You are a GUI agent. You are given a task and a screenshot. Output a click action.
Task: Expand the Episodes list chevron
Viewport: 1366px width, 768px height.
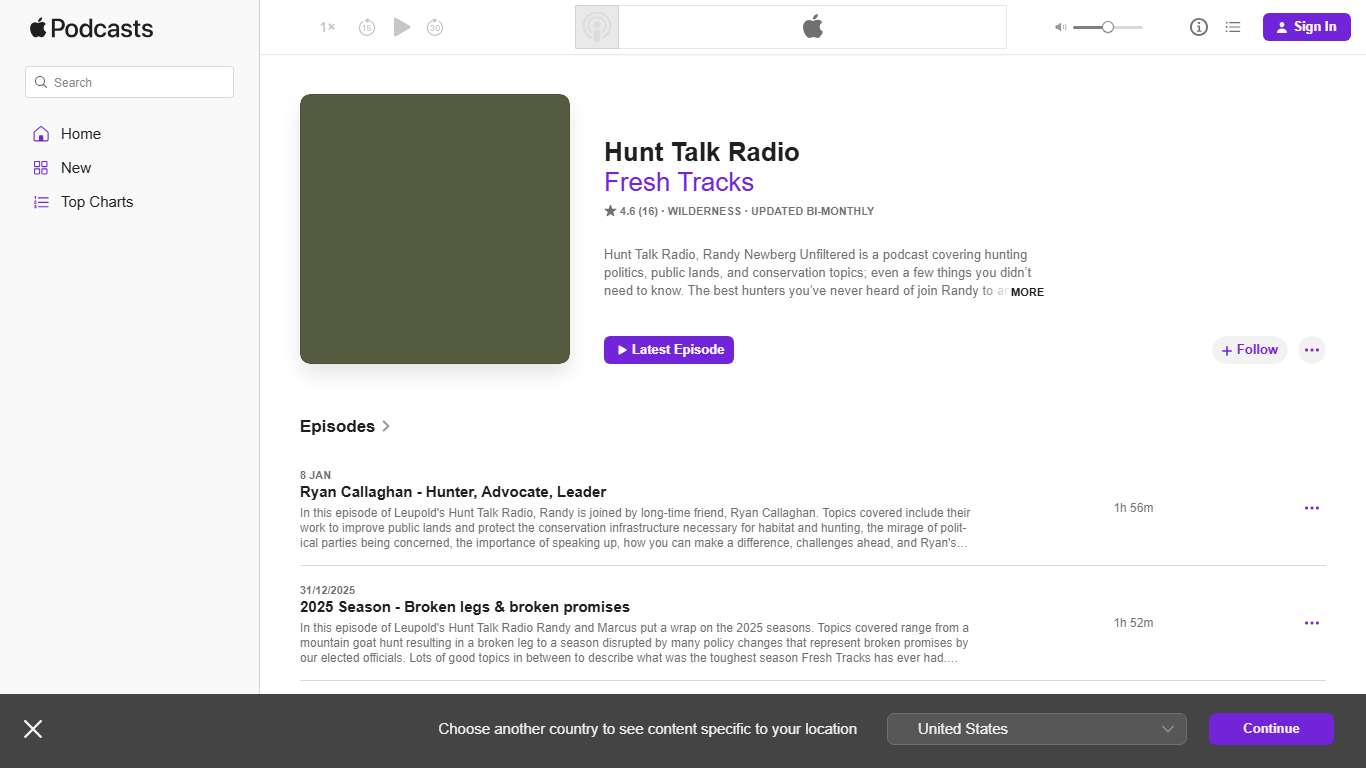[386, 426]
